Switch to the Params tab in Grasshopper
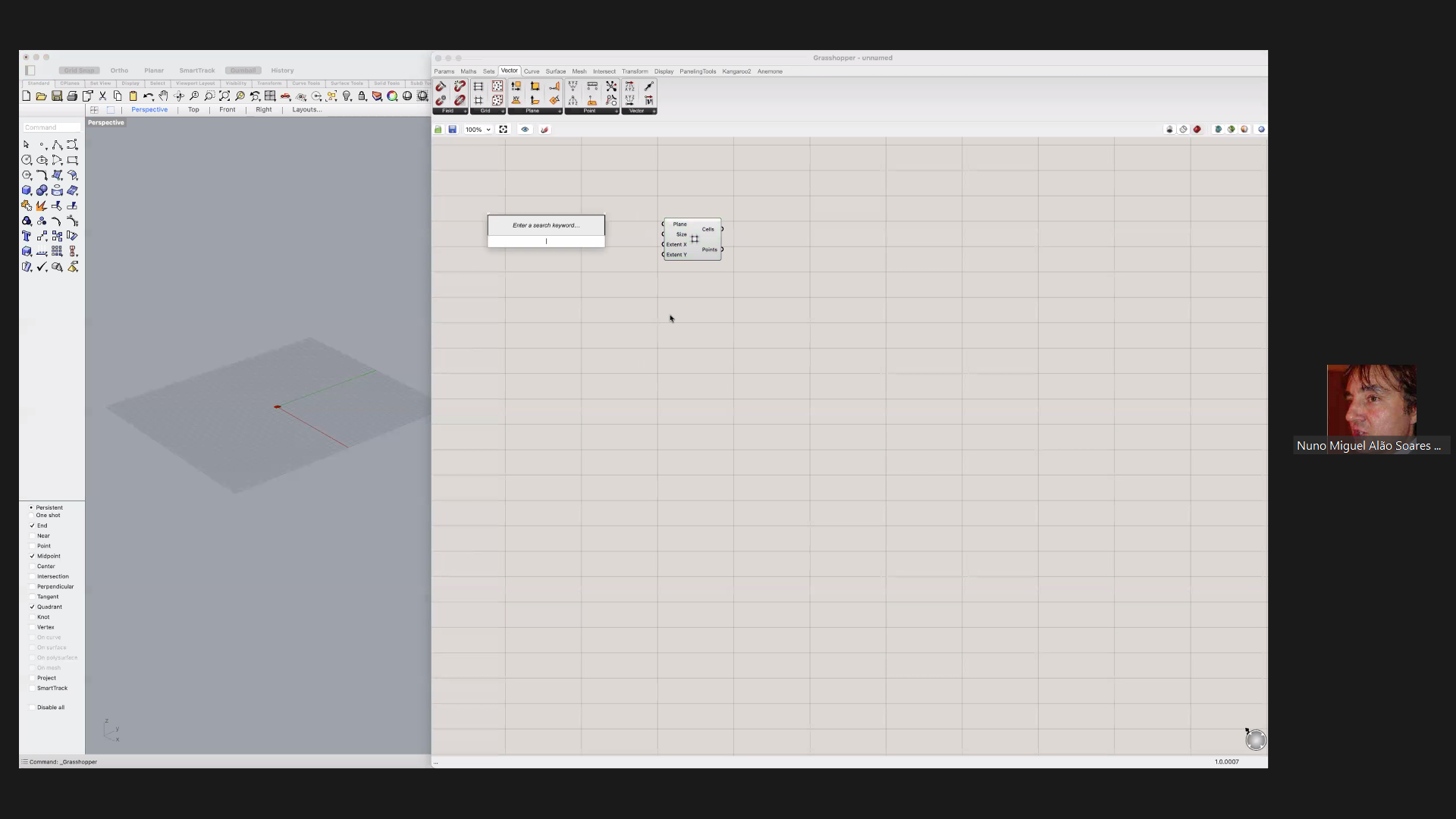This screenshot has height=819, width=1456. click(444, 71)
